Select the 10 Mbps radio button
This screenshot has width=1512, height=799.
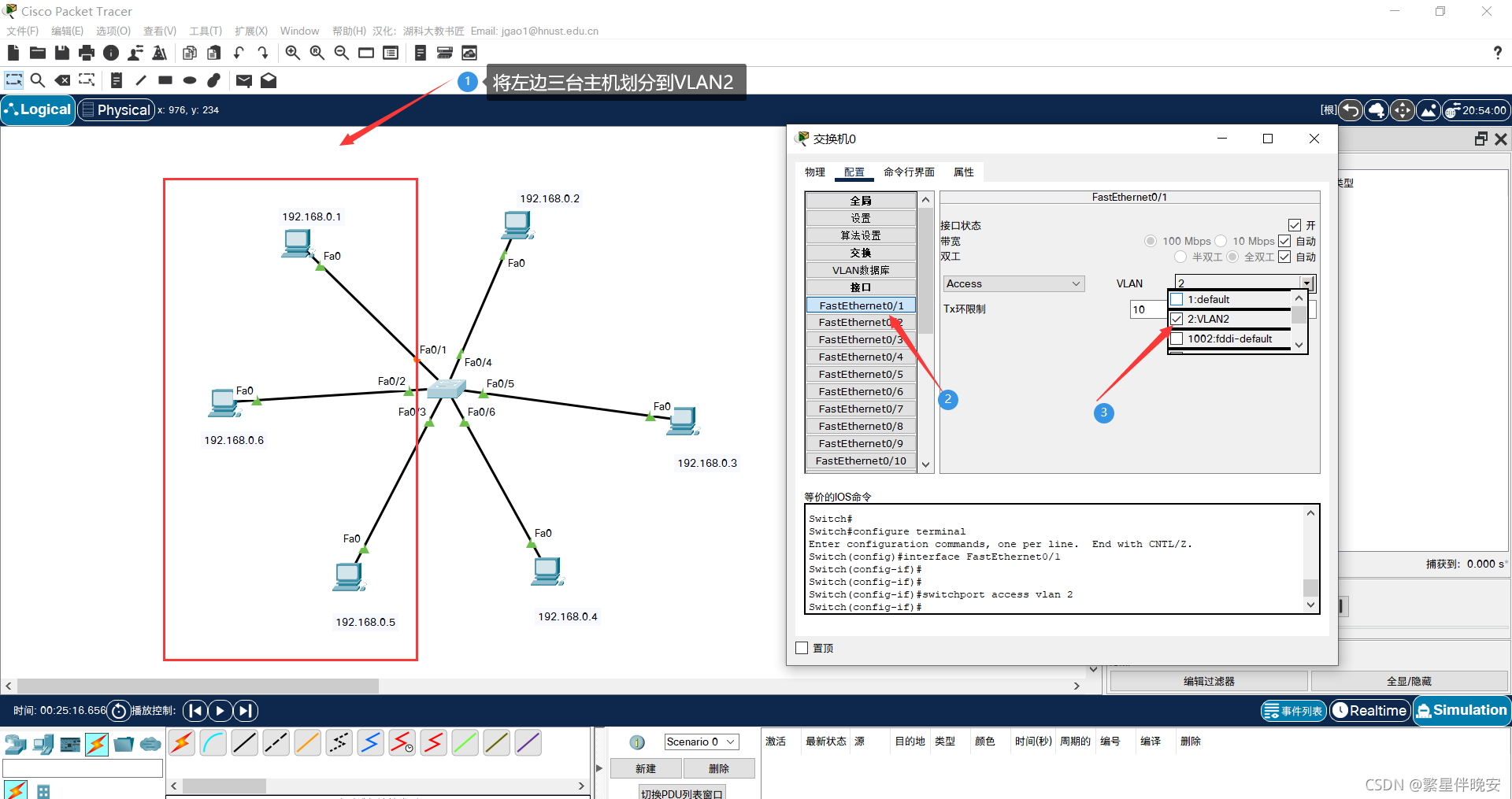1221,241
